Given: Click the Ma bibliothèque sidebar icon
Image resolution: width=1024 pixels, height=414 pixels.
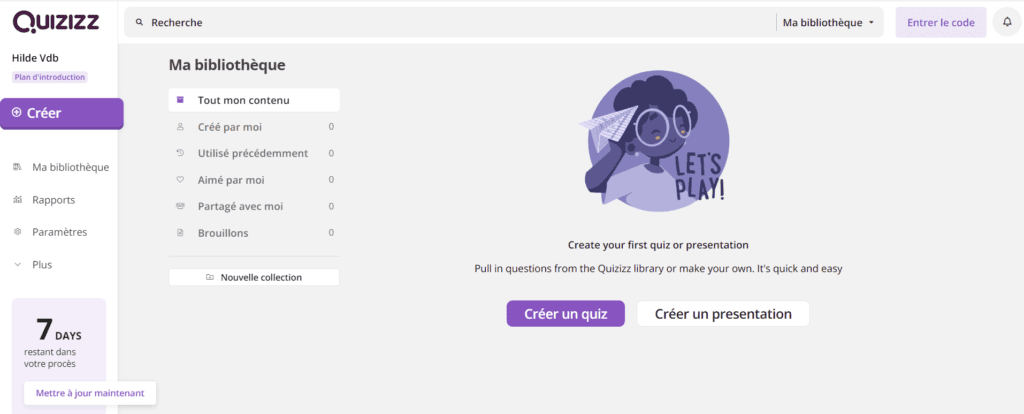Looking at the screenshot, I should point(18,167).
